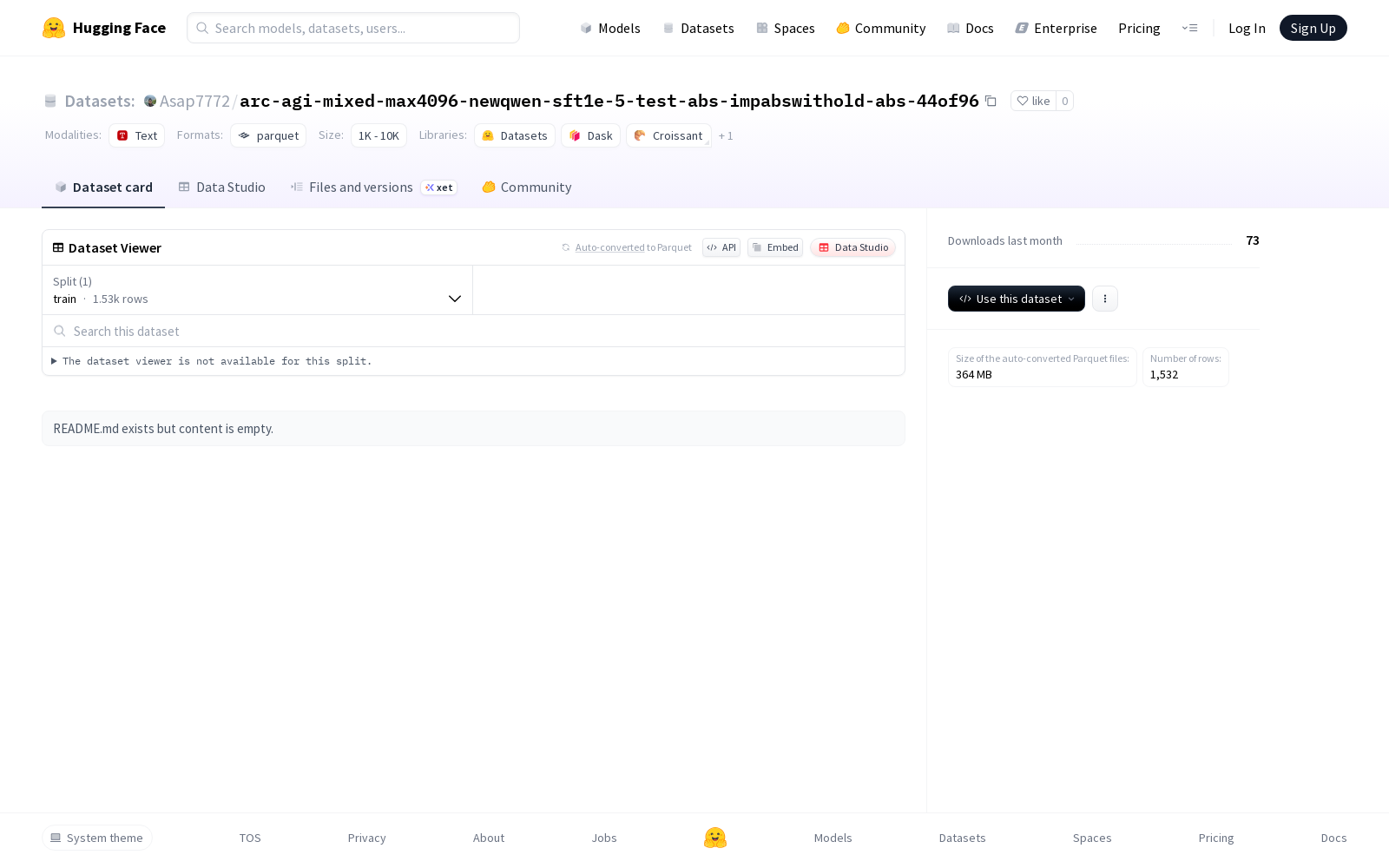Open the dataset Community tab
The image size is (1389, 868).
coord(527,187)
